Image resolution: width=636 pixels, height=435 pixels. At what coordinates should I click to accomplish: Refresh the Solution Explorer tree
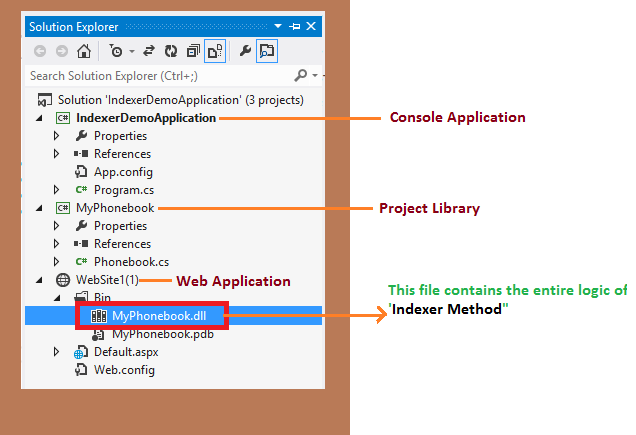[x=171, y=51]
